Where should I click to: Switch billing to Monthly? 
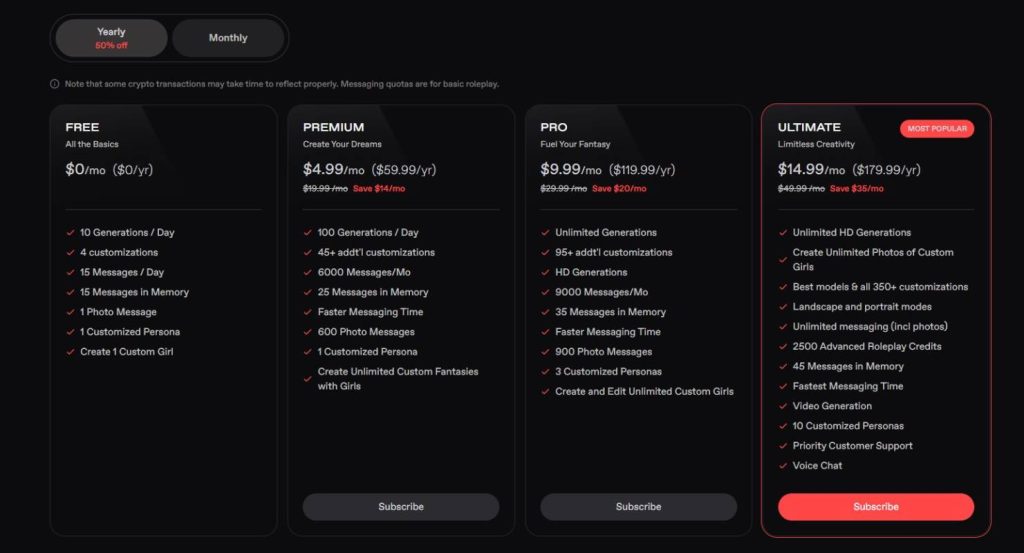click(x=228, y=38)
